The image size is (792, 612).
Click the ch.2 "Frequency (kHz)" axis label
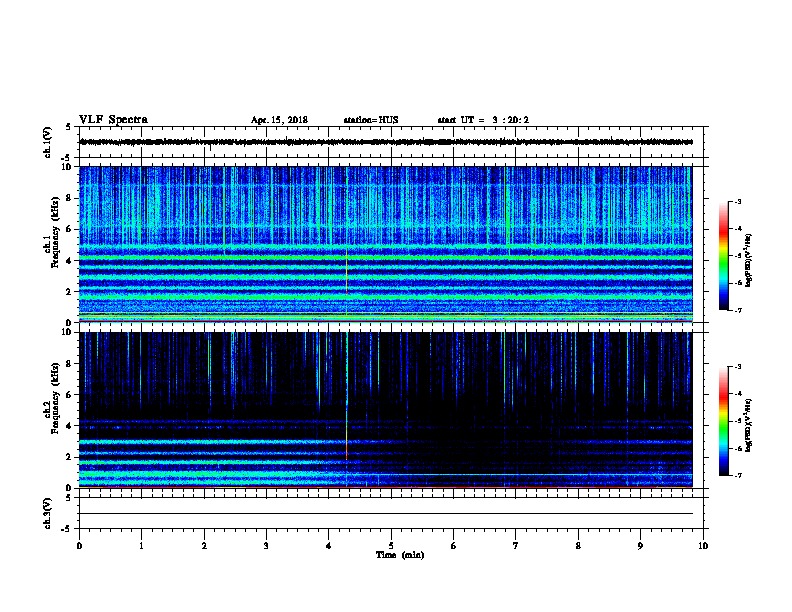(56, 398)
